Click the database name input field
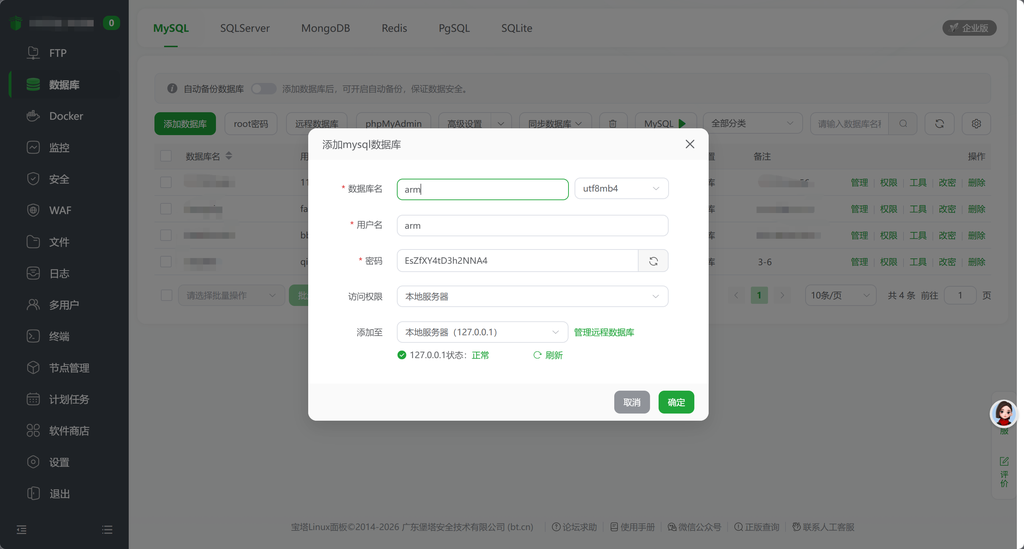 (483, 189)
